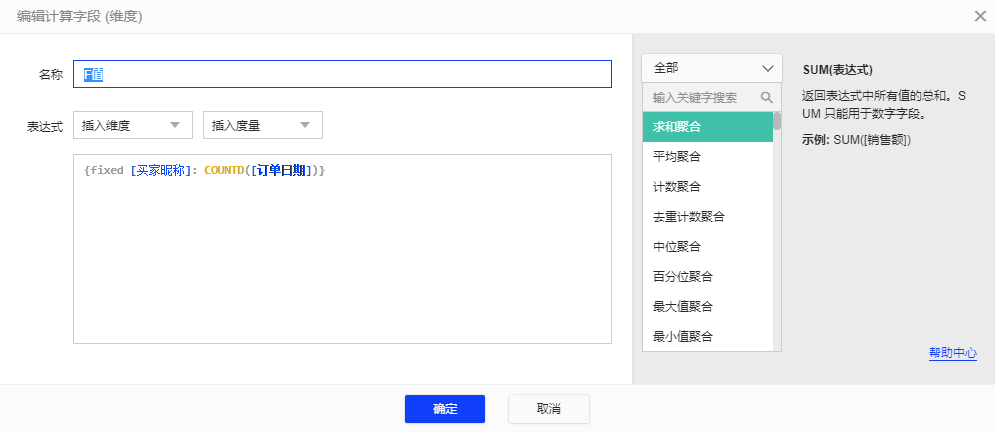
Task: Close the edit calculated field dialog
Action: point(980,15)
